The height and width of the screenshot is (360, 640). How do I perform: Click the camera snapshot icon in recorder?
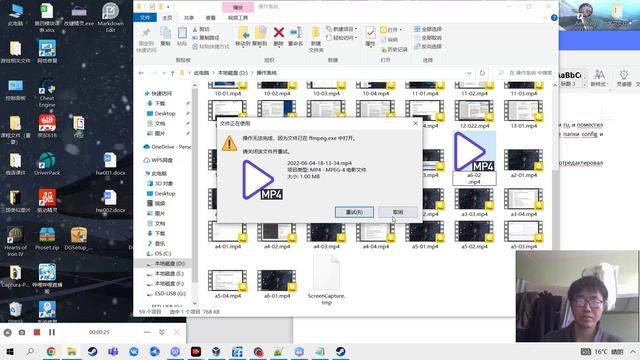(22, 332)
